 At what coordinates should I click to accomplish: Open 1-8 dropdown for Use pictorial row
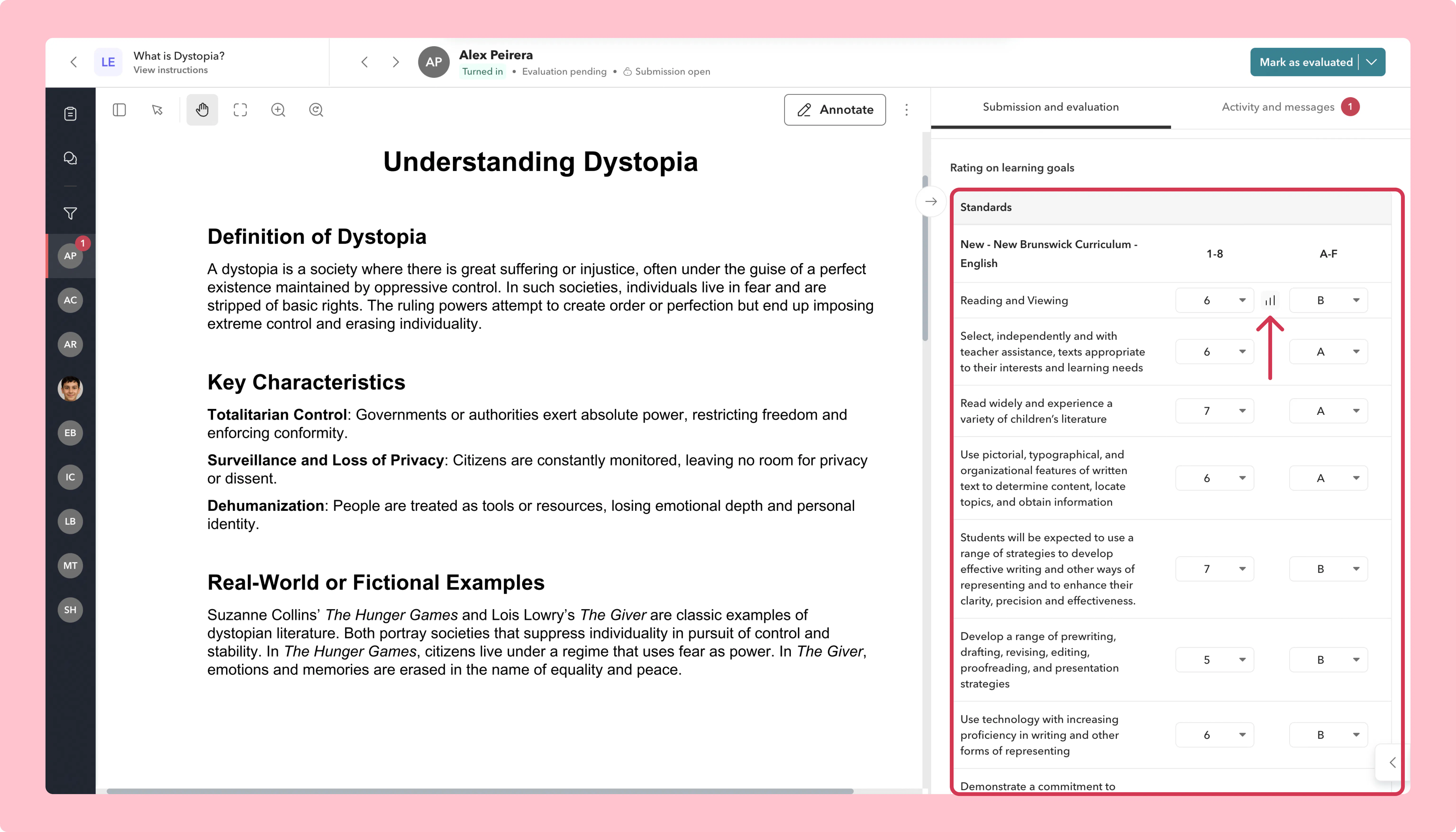pos(1214,478)
